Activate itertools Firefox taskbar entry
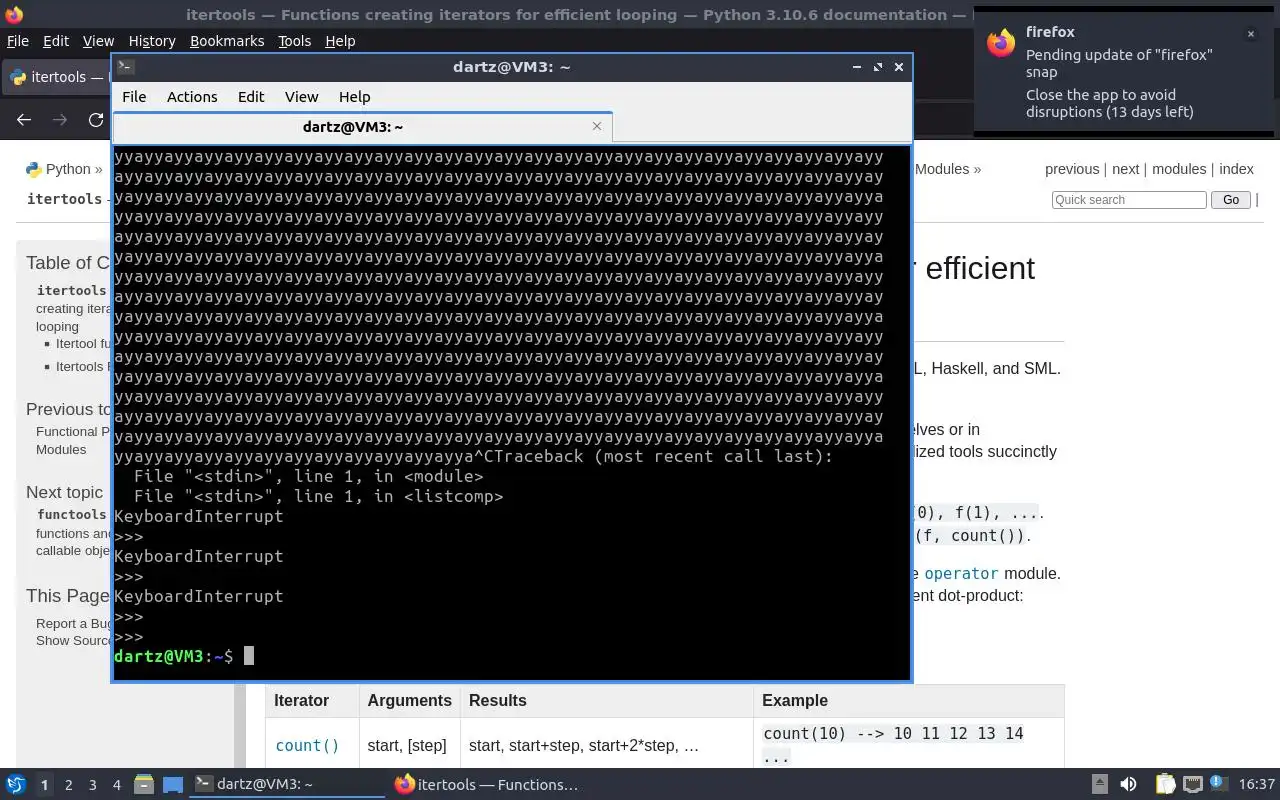The image size is (1280, 800). (488, 785)
